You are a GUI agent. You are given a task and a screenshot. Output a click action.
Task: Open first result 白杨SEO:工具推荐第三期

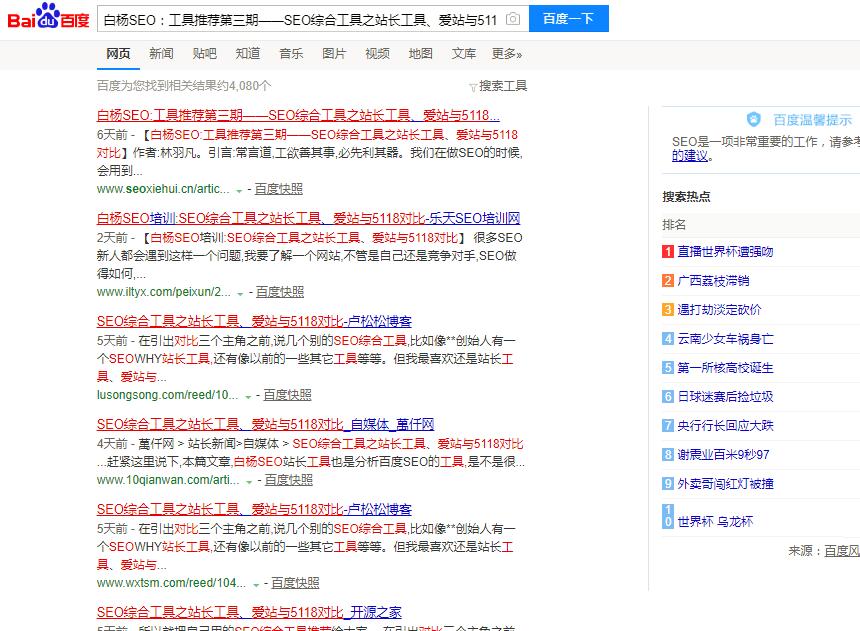pos(298,115)
